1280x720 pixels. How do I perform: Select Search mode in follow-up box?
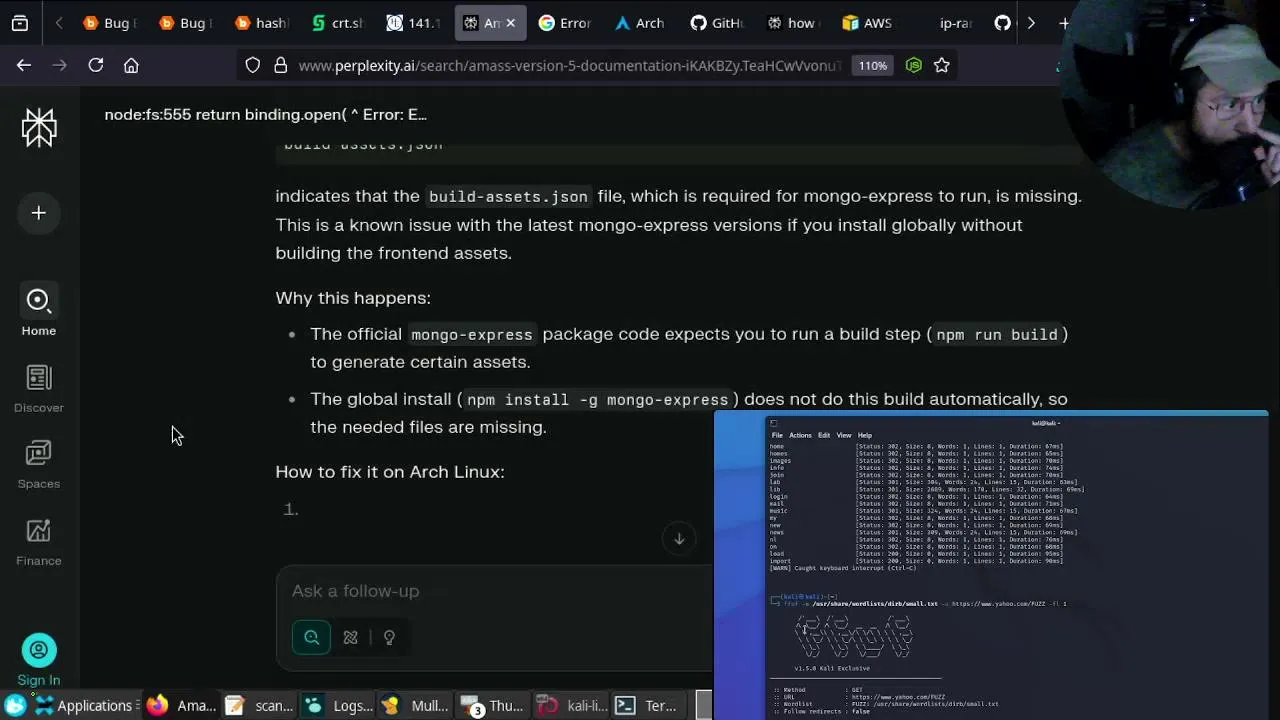[311, 637]
